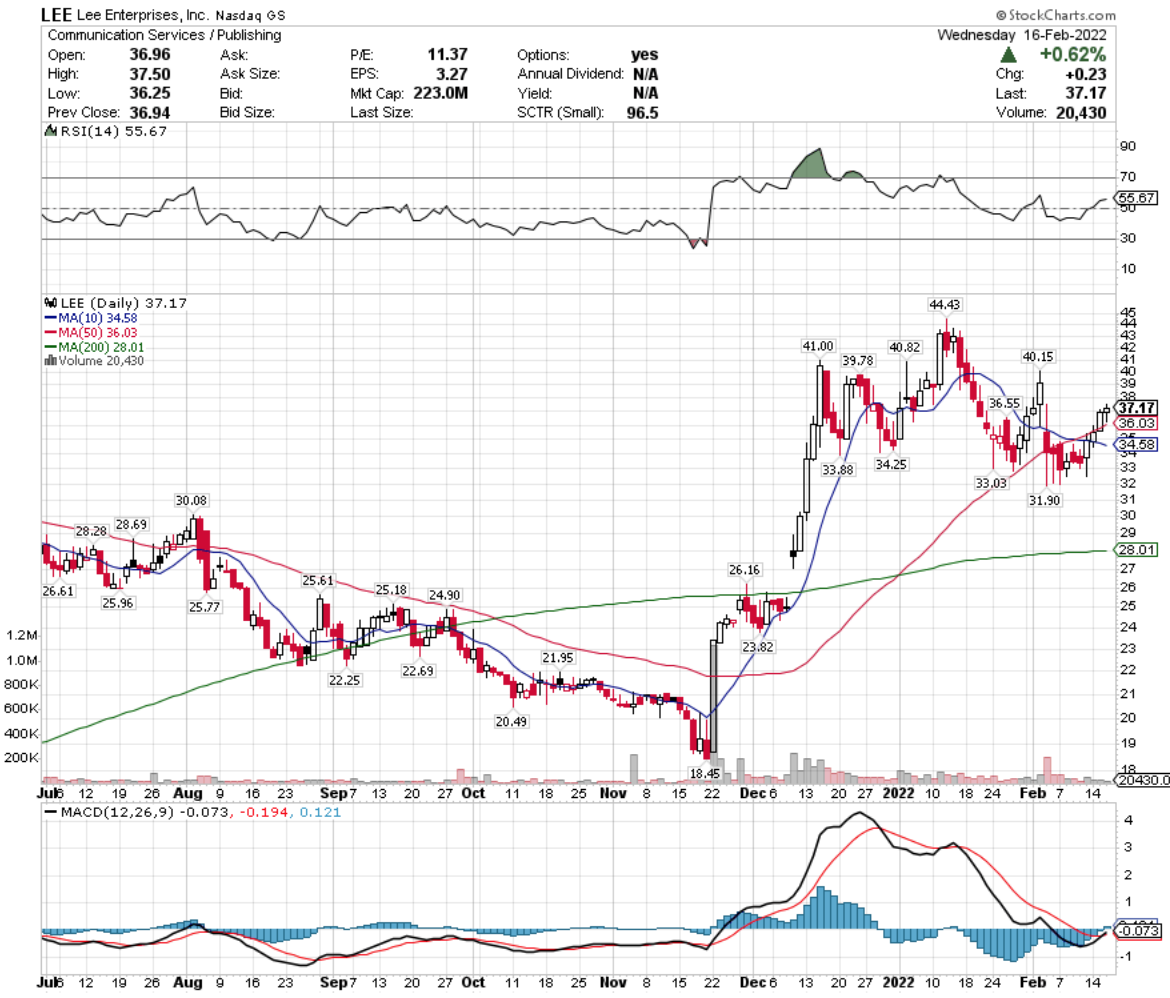Image resolution: width=1170 pixels, height=998 pixels.
Task: Click the MA(50) 36.03 legend entry
Action: click(x=98, y=333)
